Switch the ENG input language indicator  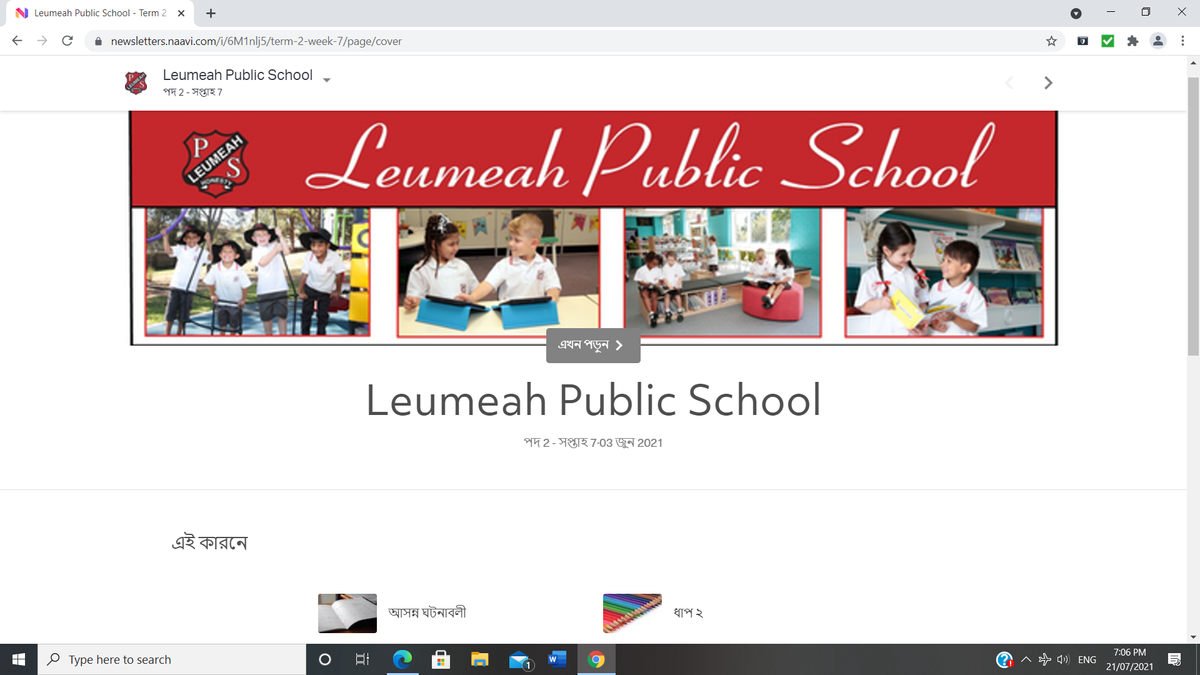[1087, 660]
